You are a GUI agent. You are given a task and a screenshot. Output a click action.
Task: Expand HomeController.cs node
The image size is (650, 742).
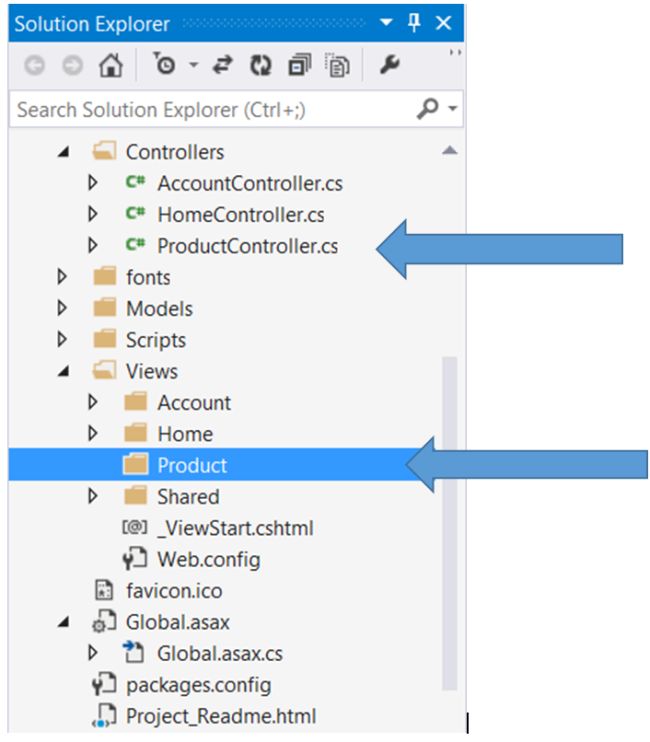coord(93,214)
